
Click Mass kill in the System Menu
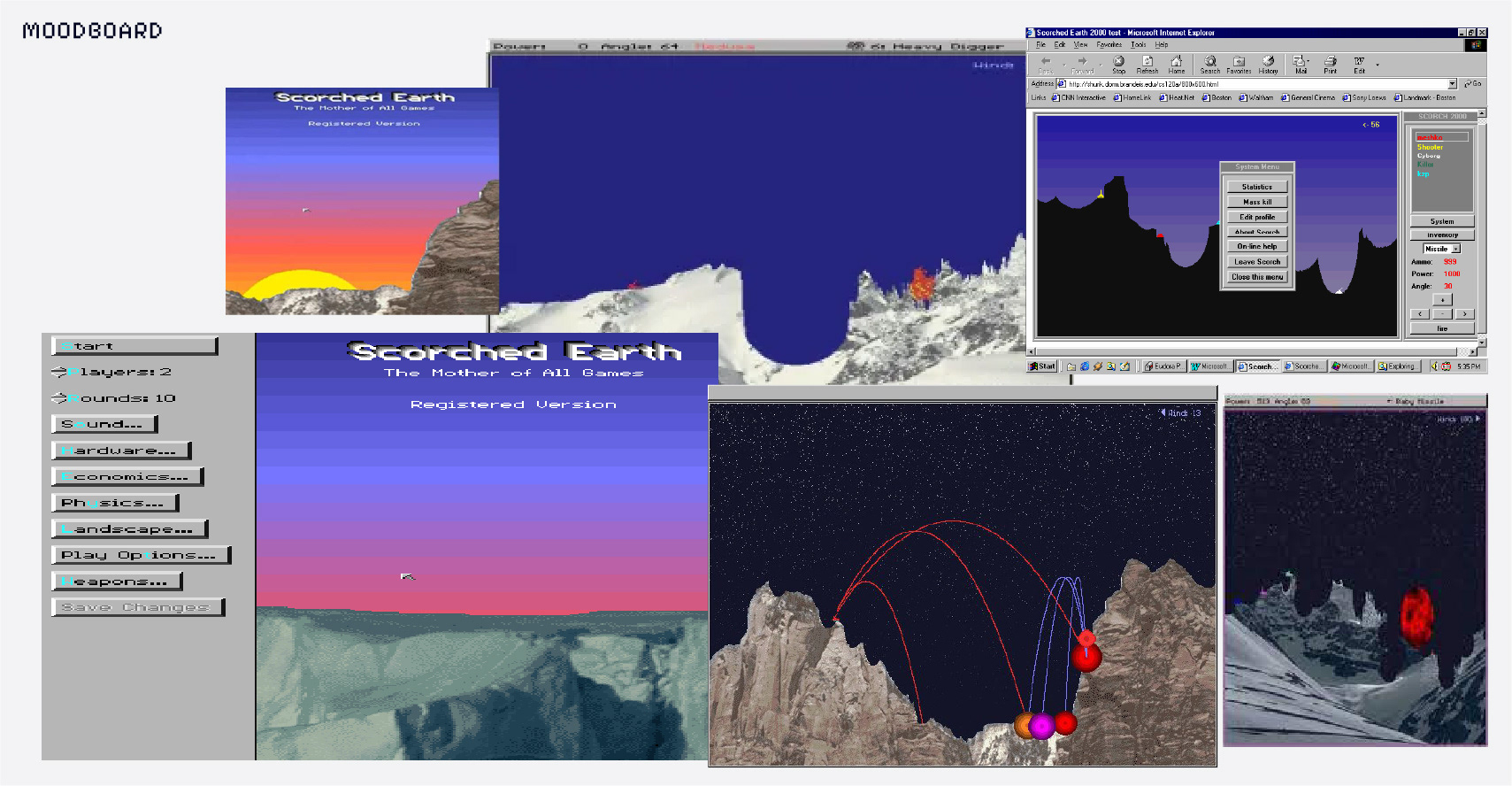point(1257,202)
